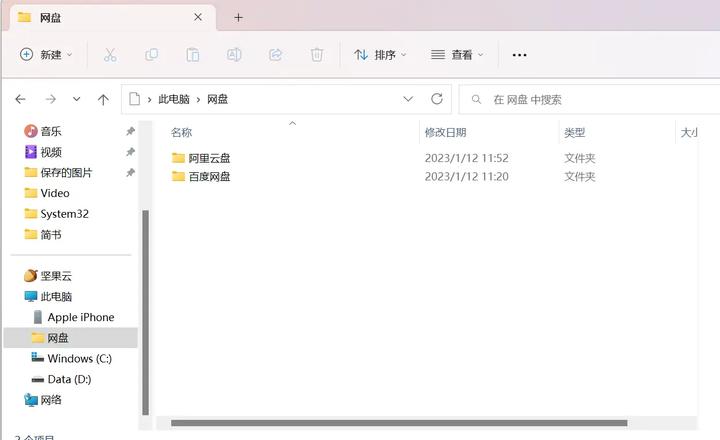Image resolution: width=720 pixels, height=440 pixels.
Task: Go back with the left arrow
Action: click(x=20, y=99)
